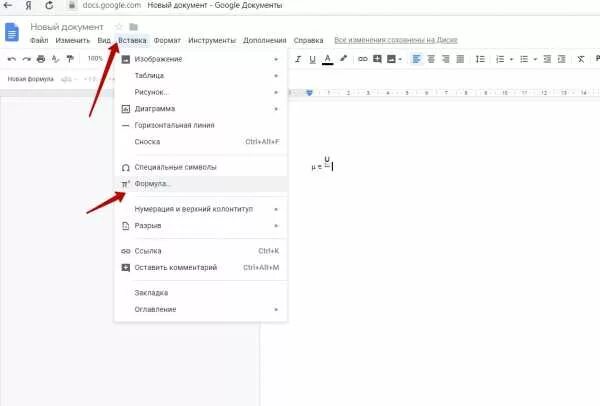Open the Вид menu

click(x=104, y=40)
